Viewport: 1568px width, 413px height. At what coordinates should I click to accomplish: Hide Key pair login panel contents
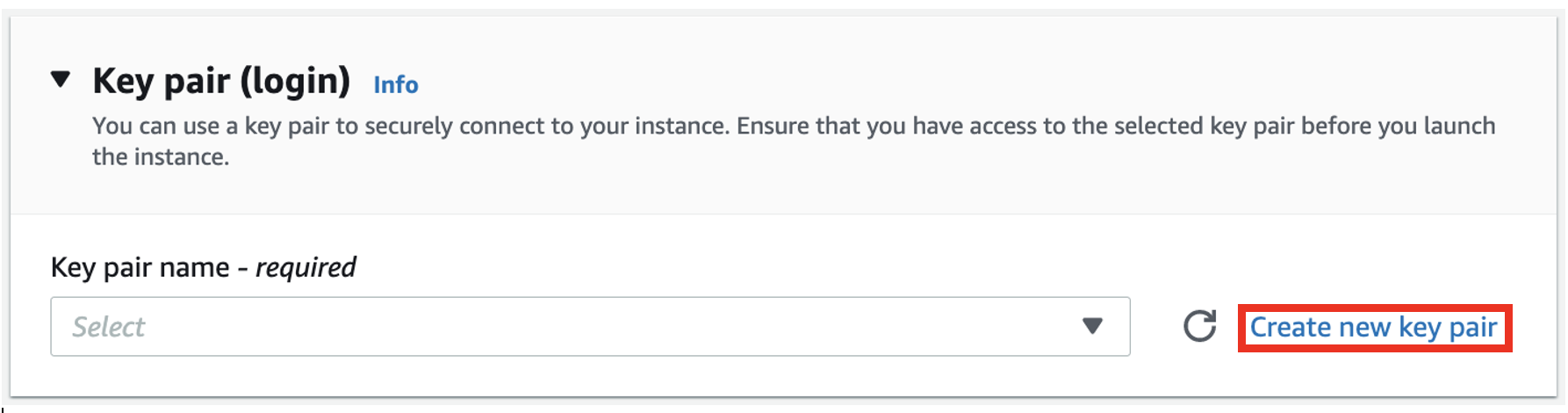pos(61,80)
